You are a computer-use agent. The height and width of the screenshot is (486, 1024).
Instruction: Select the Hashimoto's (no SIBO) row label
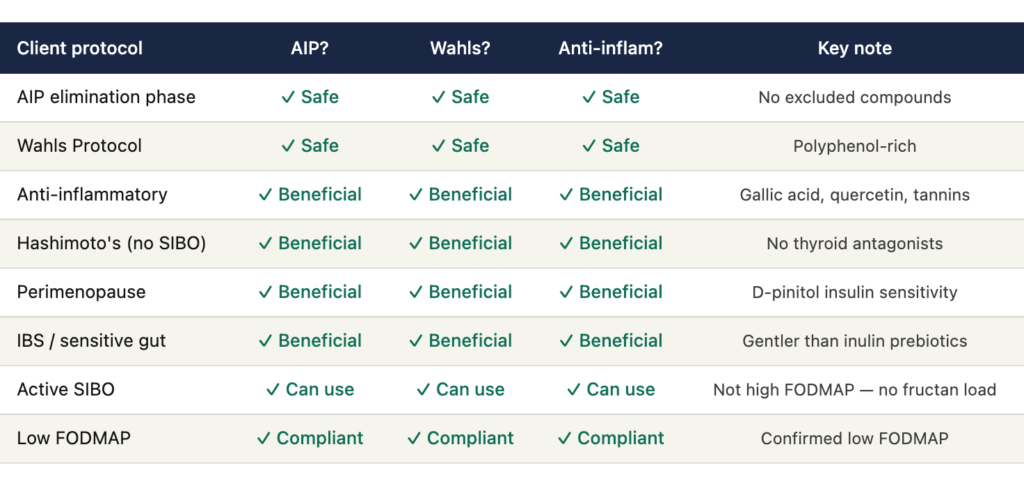(111, 243)
